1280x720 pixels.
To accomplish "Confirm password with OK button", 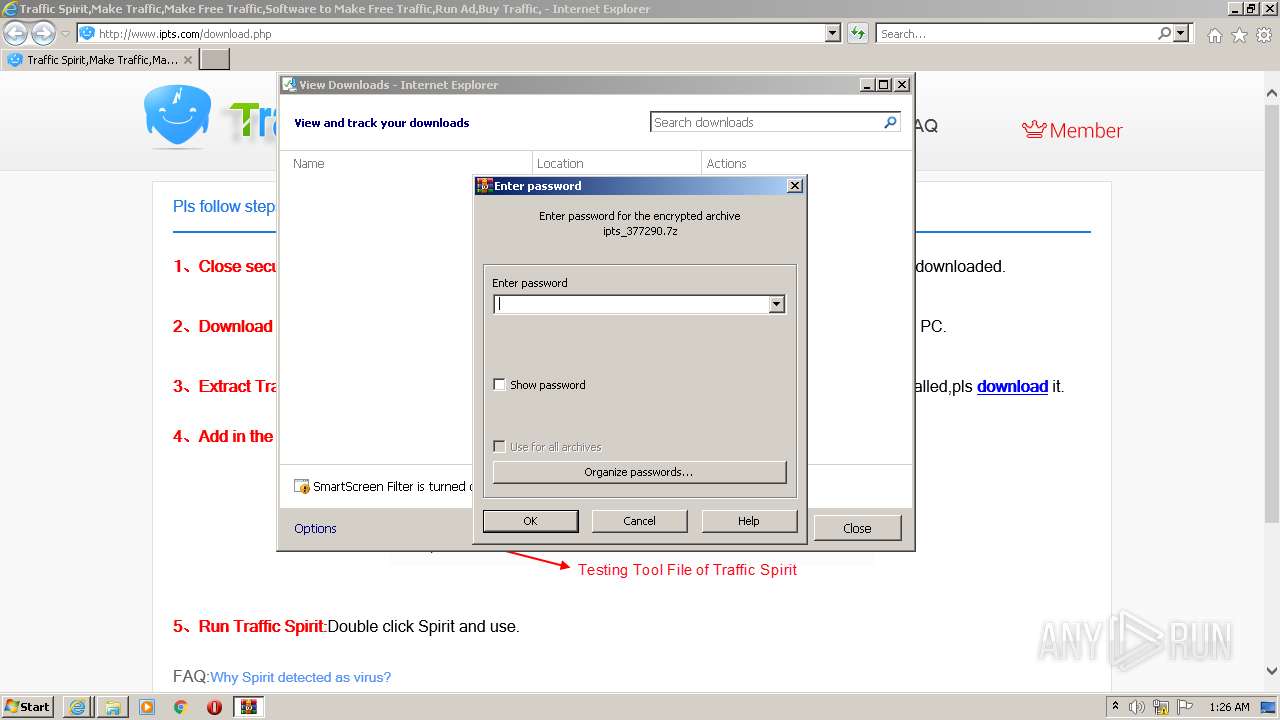I will (530, 521).
